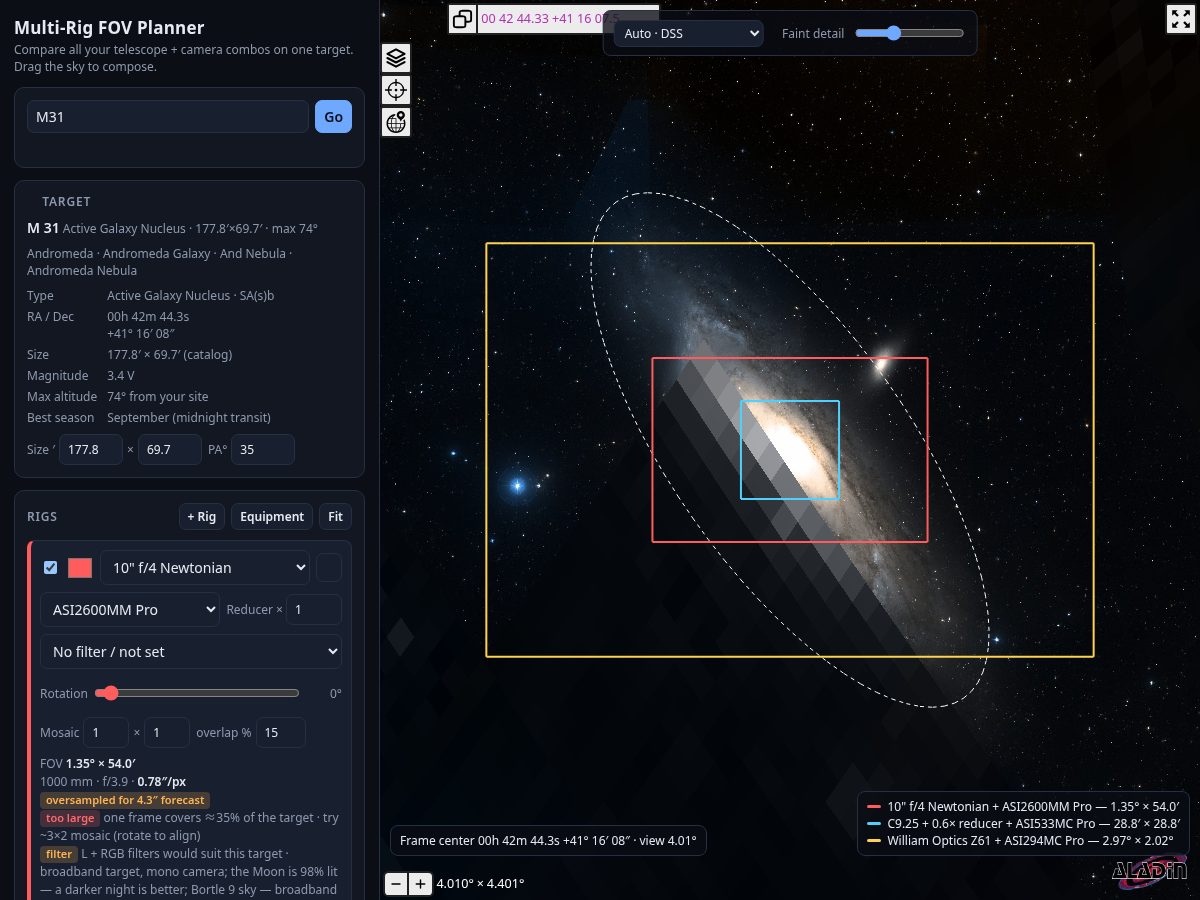Click the overlap % field
The image size is (1200, 900).
[281, 733]
